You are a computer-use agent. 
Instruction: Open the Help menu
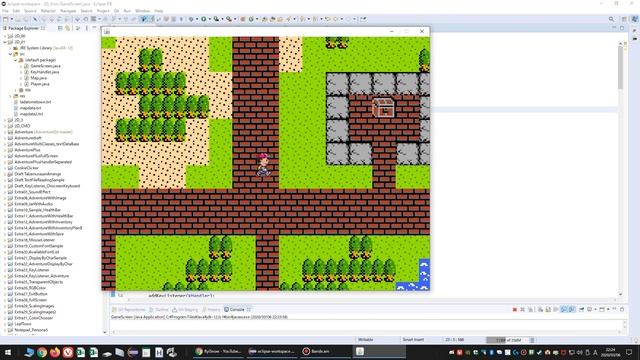point(159,11)
